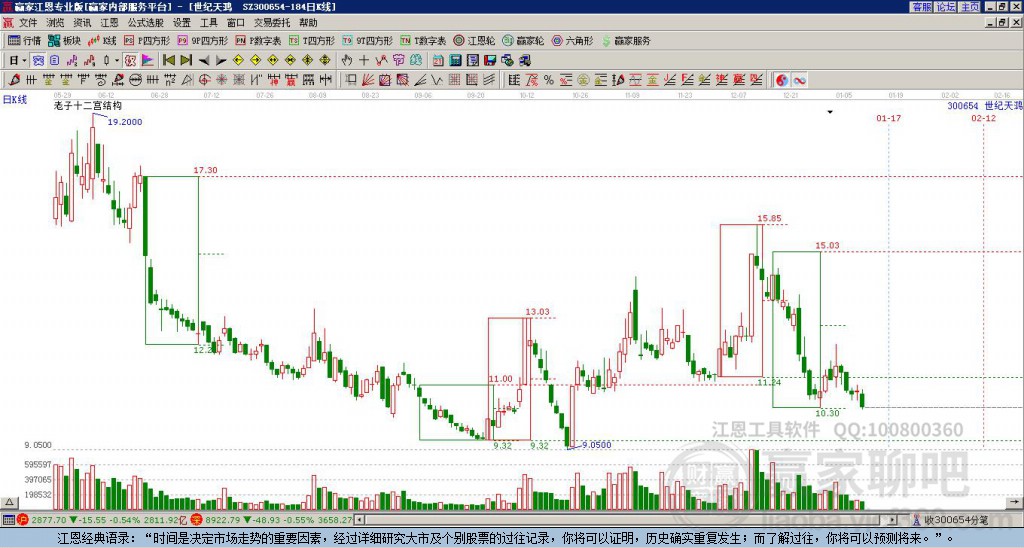Toggle the infinity symbol icon
Viewport: 1024px width, 548px height.
[799, 80]
